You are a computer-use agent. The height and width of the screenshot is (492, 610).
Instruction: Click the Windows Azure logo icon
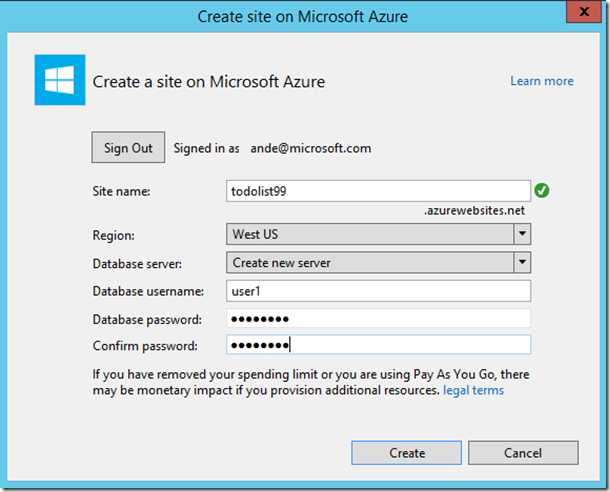click(60, 80)
